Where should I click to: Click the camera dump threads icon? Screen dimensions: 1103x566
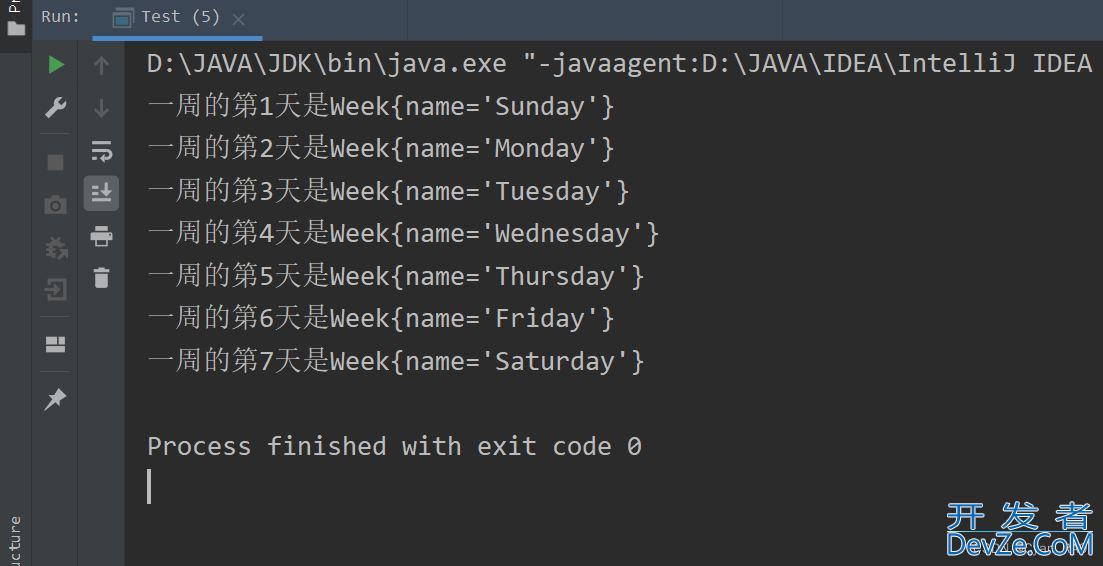click(56, 205)
